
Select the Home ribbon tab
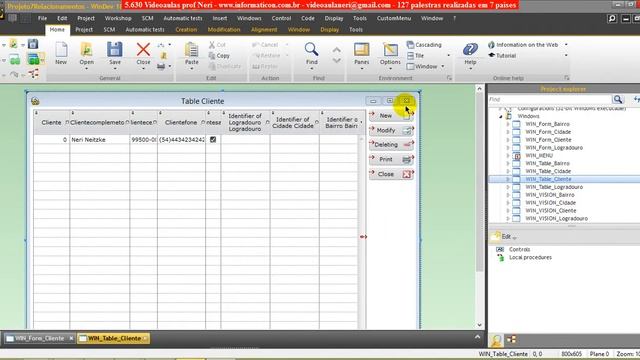[57, 30]
